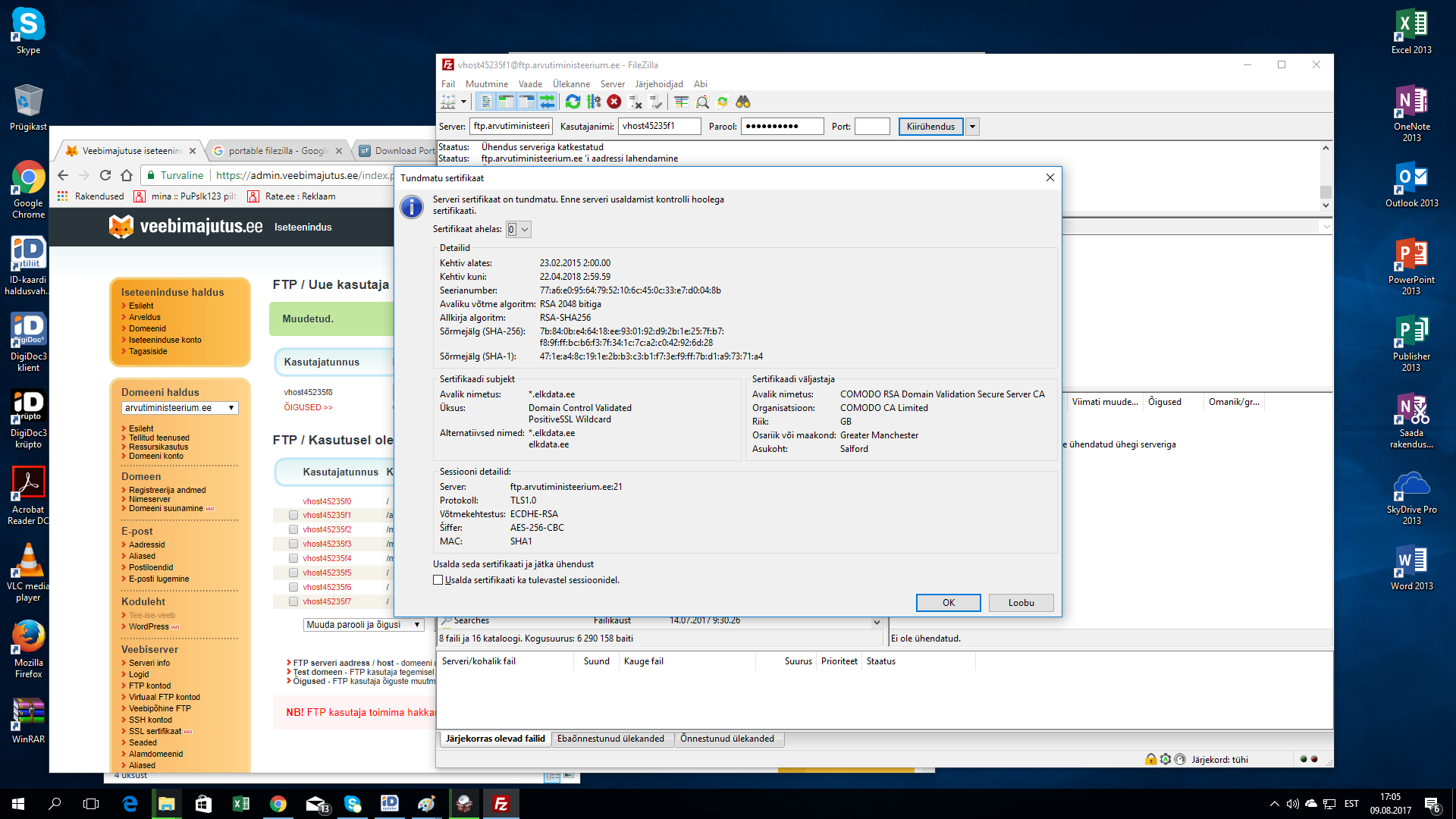Viewport: 1456px width, 819px height.
Task: Enable trust certificate in future sessions
Action: [438, 580]
